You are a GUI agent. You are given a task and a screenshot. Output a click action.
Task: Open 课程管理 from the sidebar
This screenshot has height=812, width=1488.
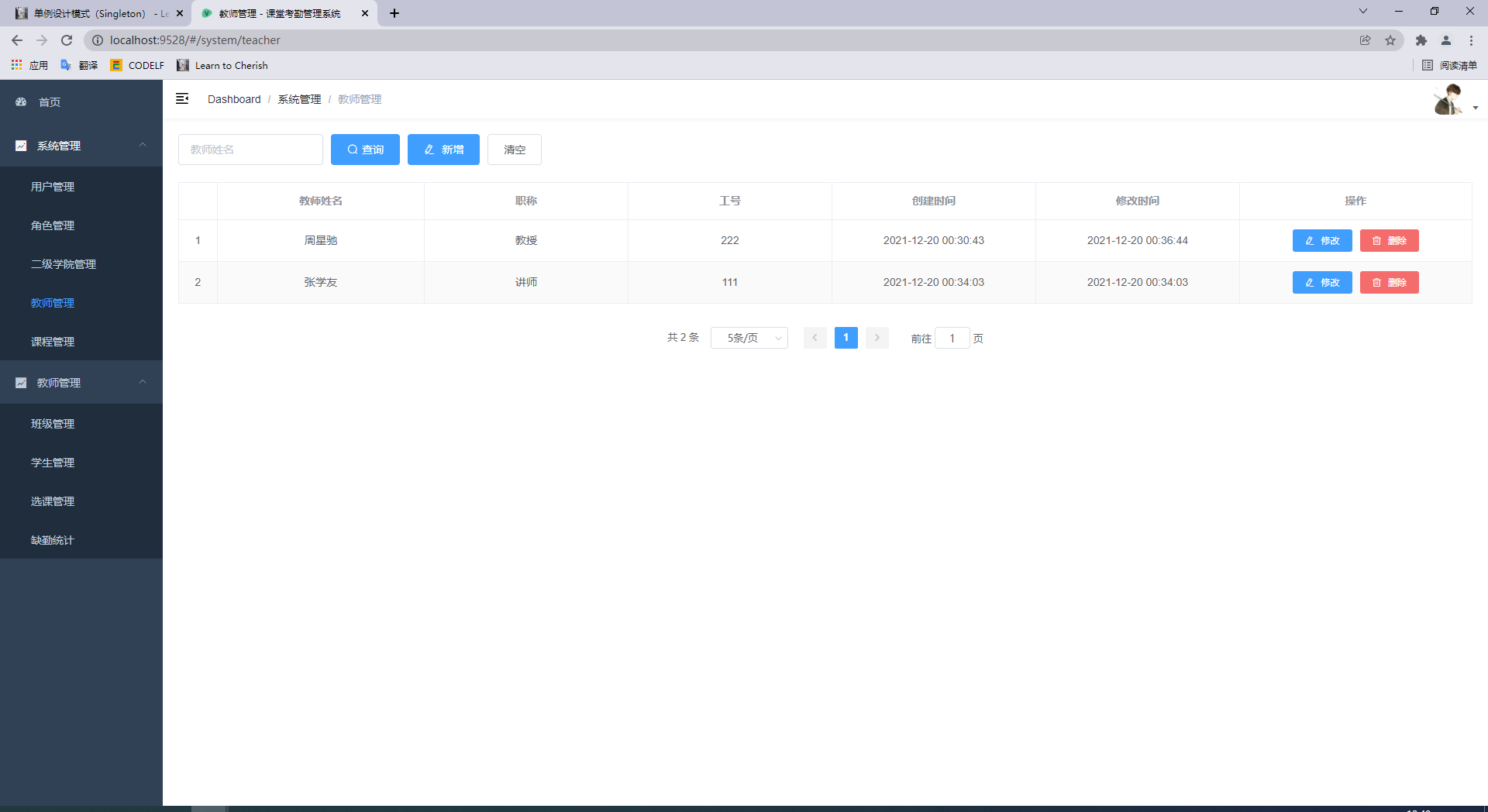pyautogui.click(x=52, y=341)
